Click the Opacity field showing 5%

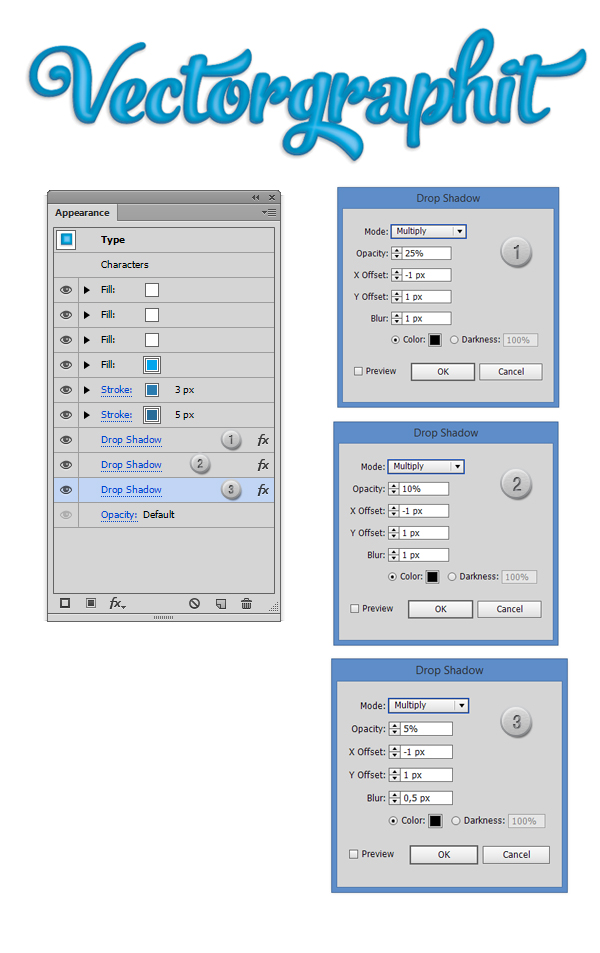click(427, 729)
